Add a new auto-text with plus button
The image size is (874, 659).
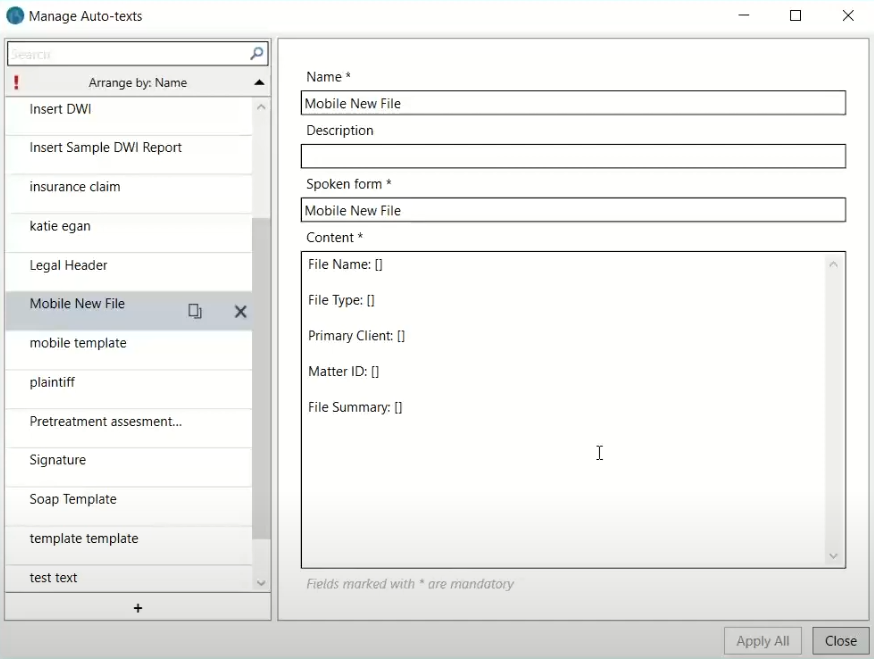pos(138,608)
